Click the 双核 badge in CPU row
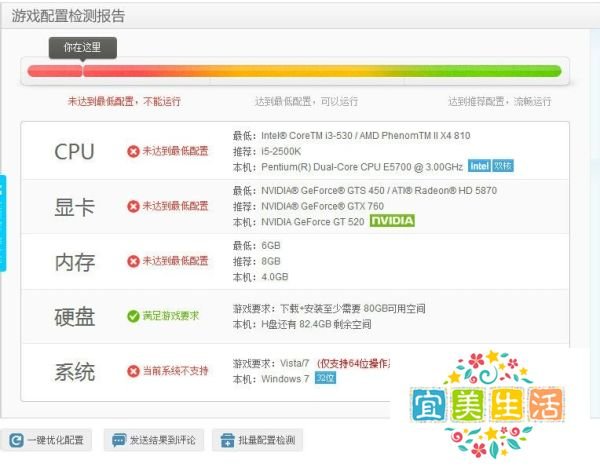The width and height of the screenshot is (600, 471). (x=502, y=166)
